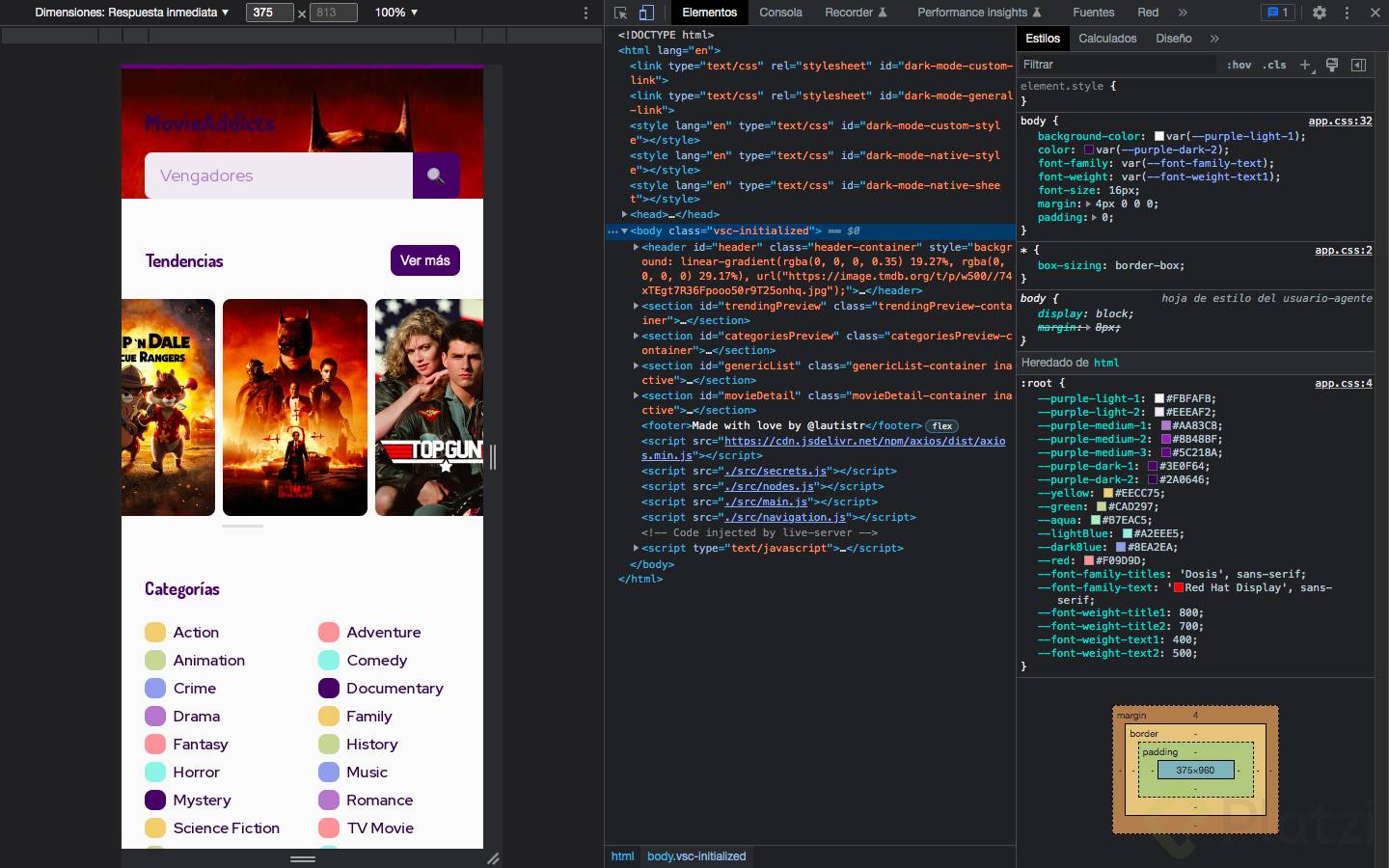Open the issues counter badge
This screenshot has height=868, width=1389.
[1278, 13]
